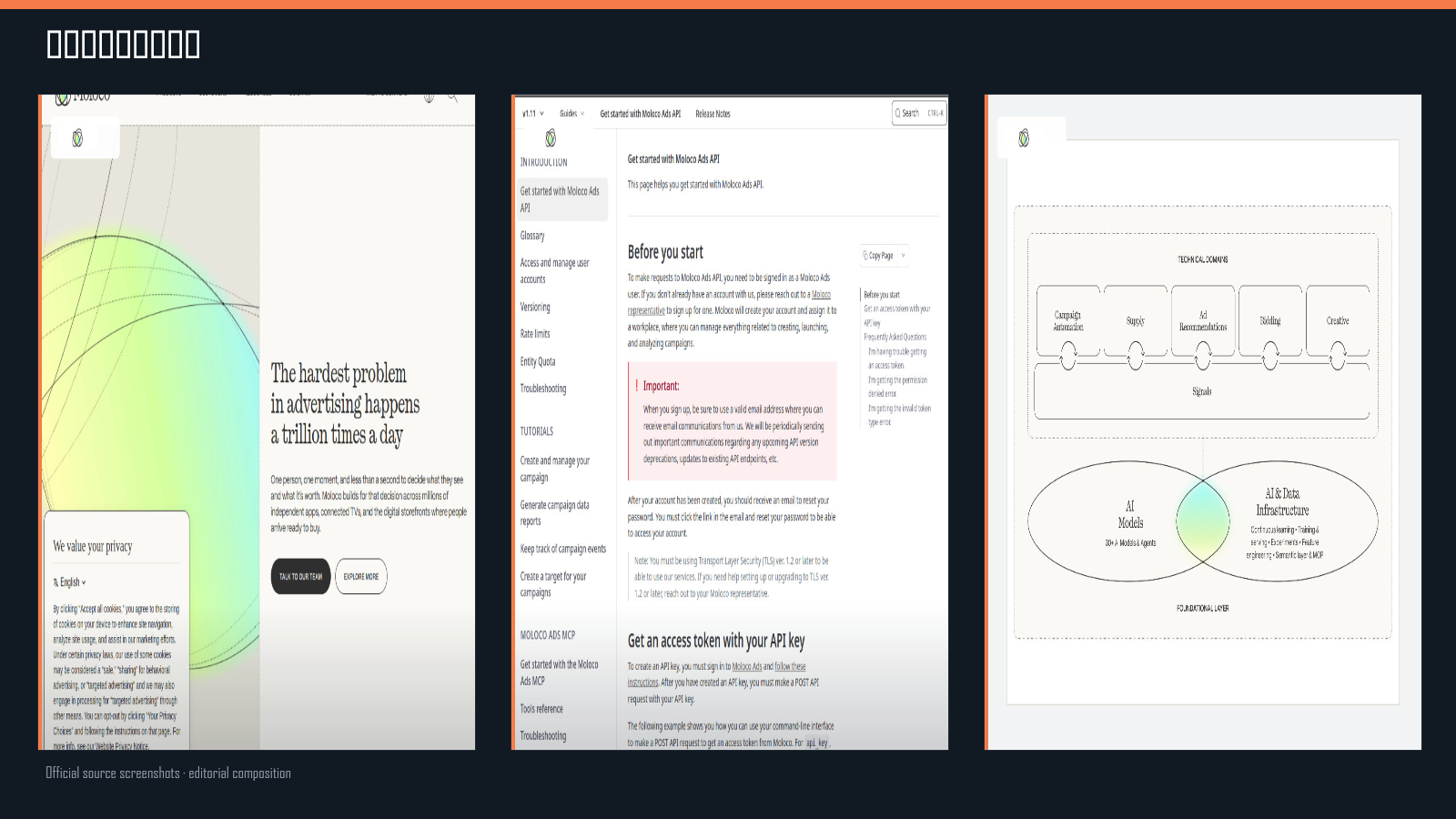Viewport: 1456px width, 819px height.
Task: Click the Copy Page button in docs
Action: pyautogui.click(x=878, y=256)
